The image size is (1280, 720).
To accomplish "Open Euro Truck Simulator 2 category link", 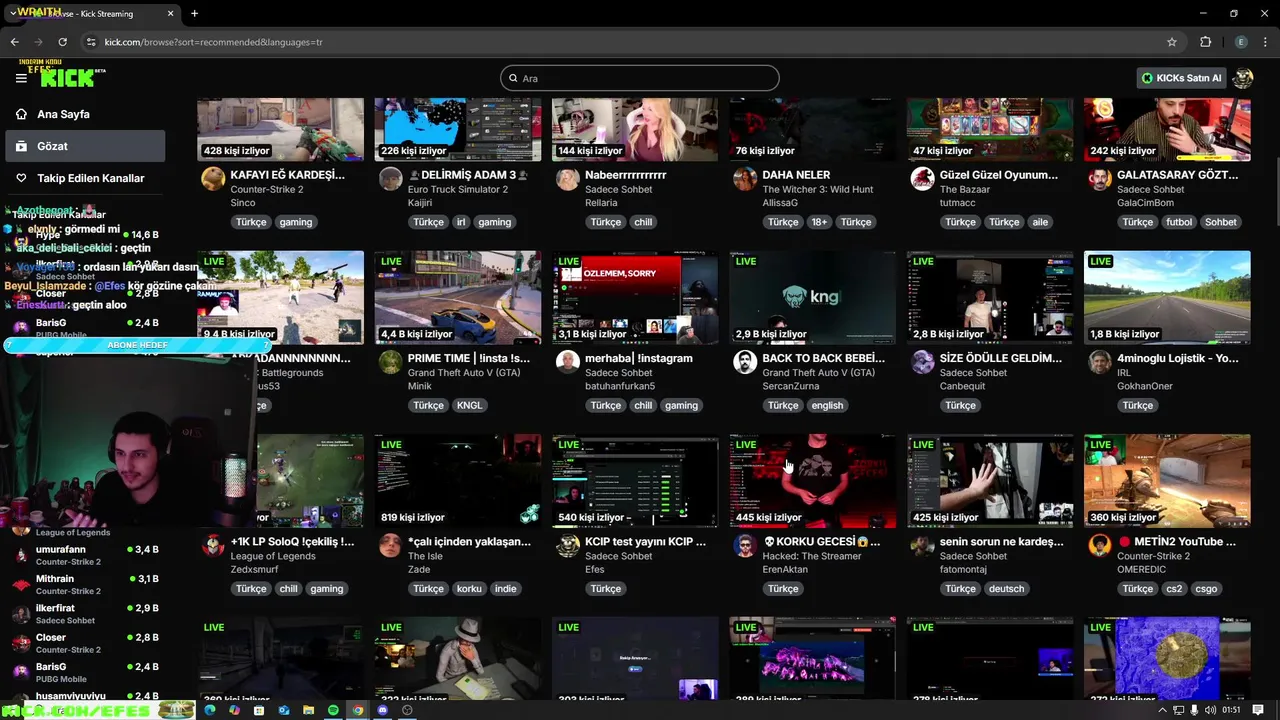I will pos(458,189).
